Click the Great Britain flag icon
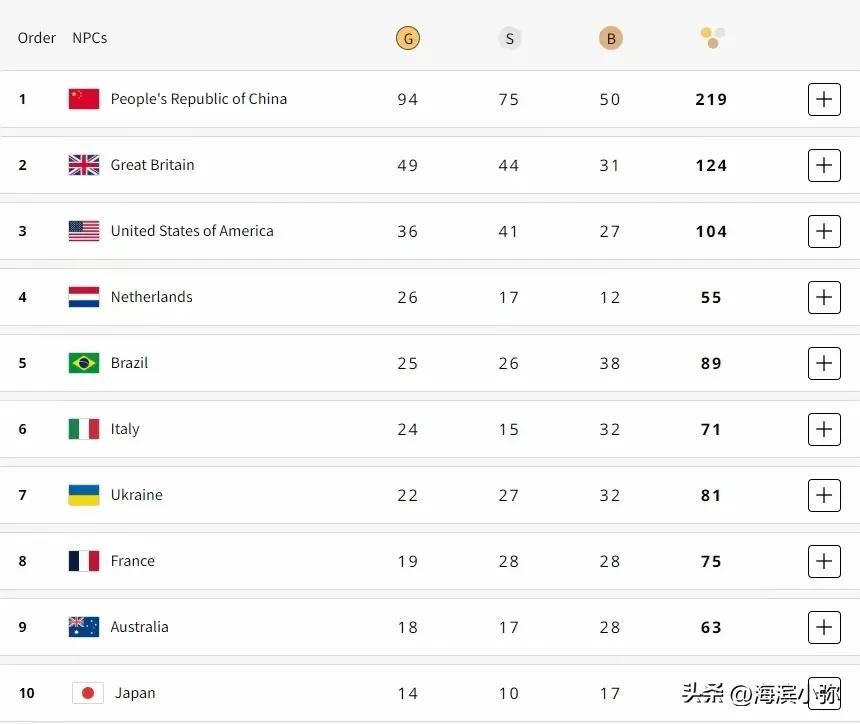 click(x=84, y=165)
